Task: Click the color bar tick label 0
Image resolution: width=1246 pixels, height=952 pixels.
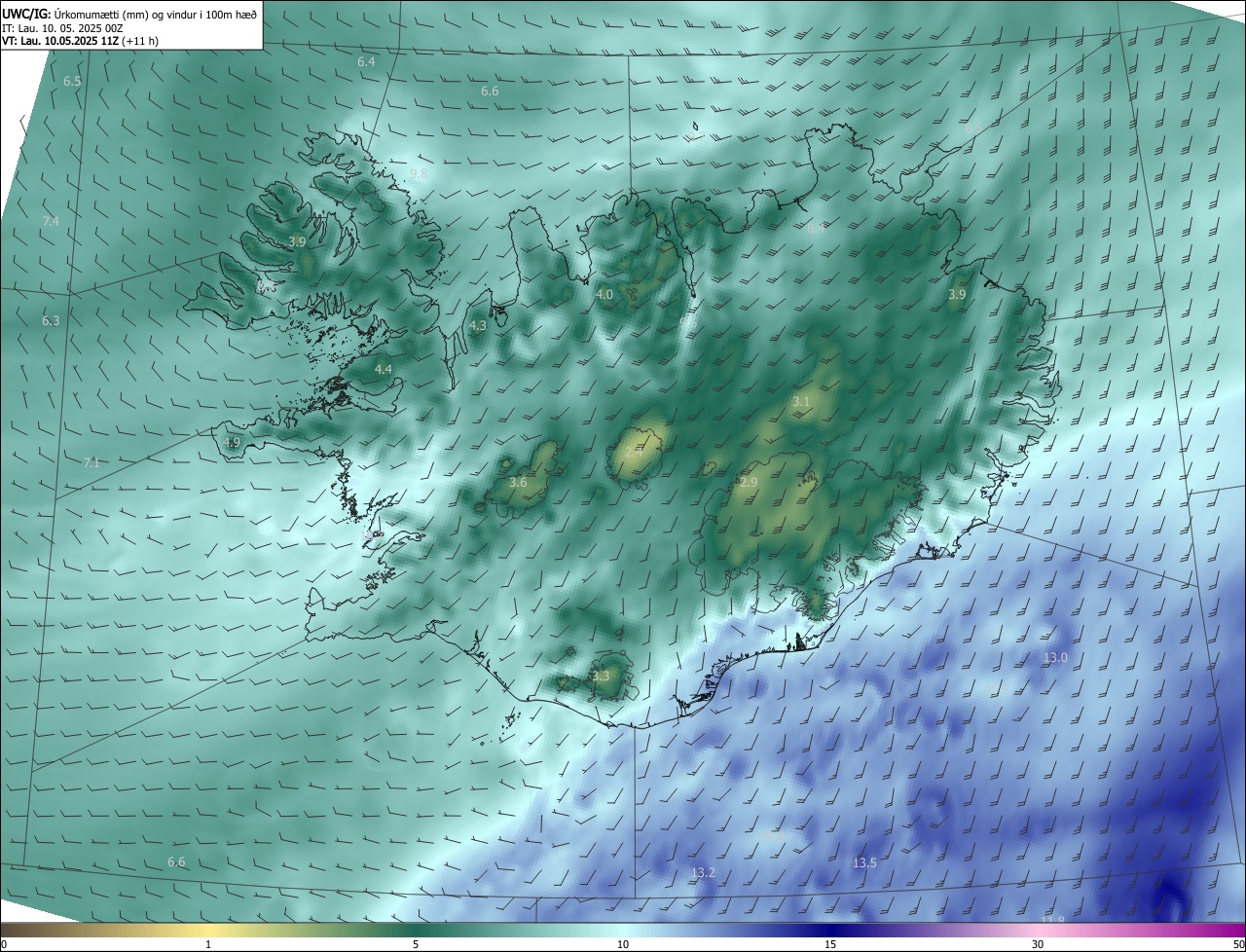Action: click(4, 944)
